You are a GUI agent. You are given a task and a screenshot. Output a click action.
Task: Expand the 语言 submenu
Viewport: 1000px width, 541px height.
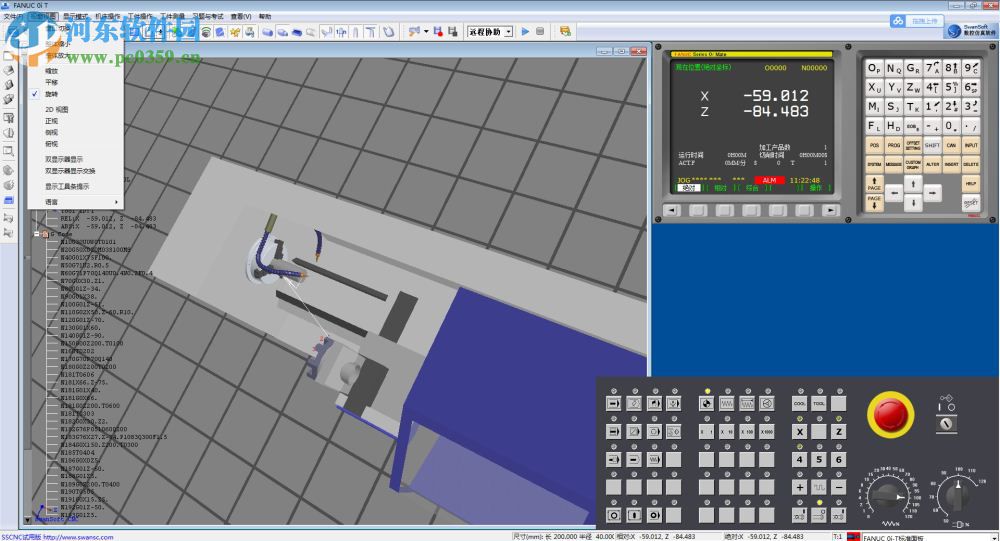tap(75, 202)
